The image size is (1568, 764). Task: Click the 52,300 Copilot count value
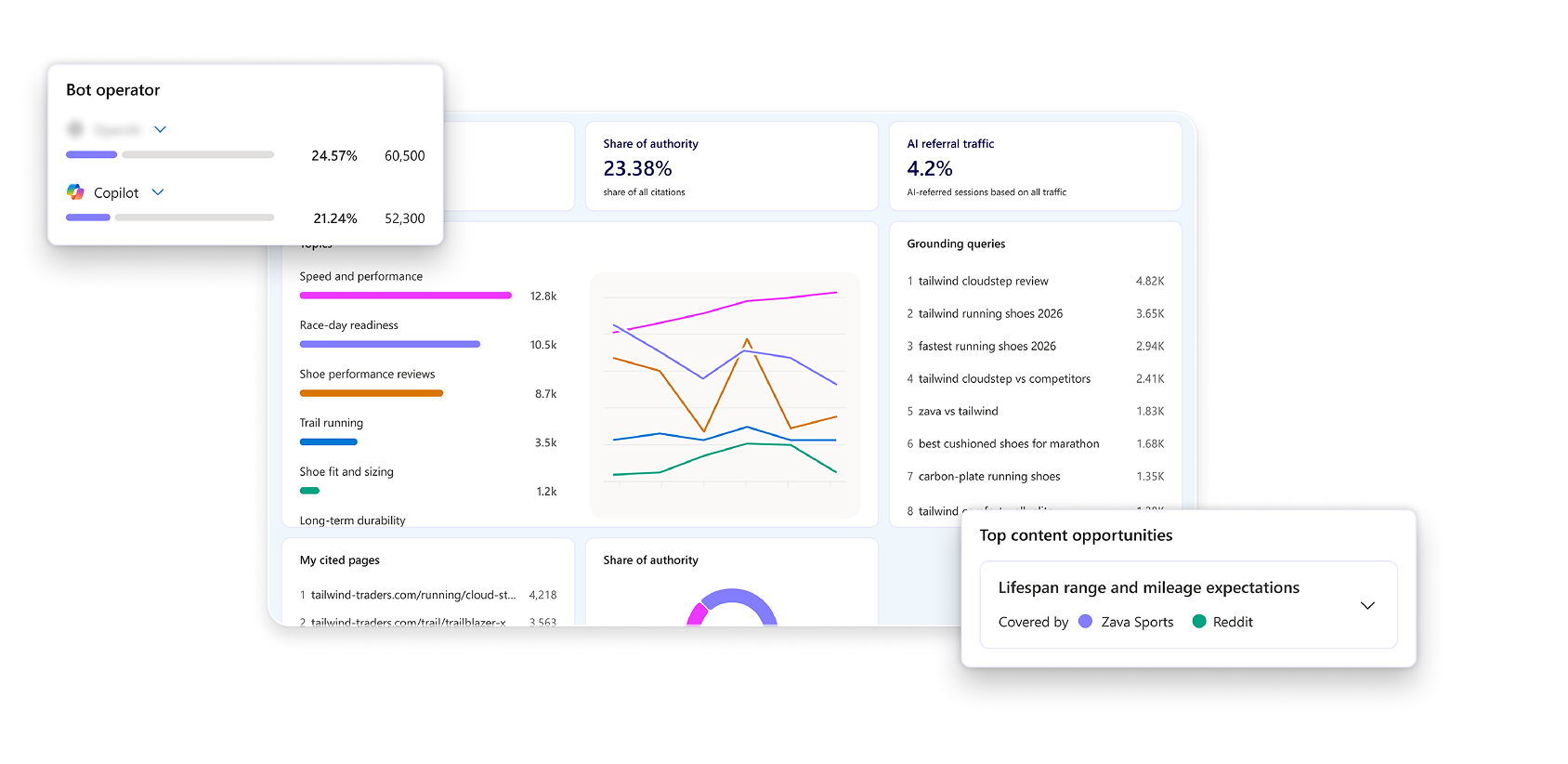(405, 218)
